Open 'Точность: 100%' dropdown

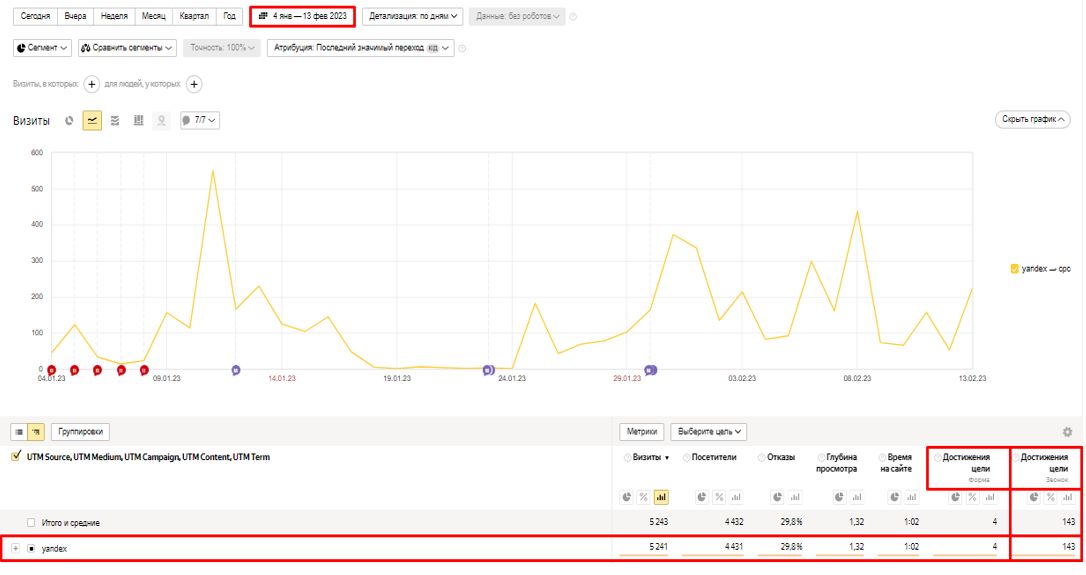tap(222, 48)
